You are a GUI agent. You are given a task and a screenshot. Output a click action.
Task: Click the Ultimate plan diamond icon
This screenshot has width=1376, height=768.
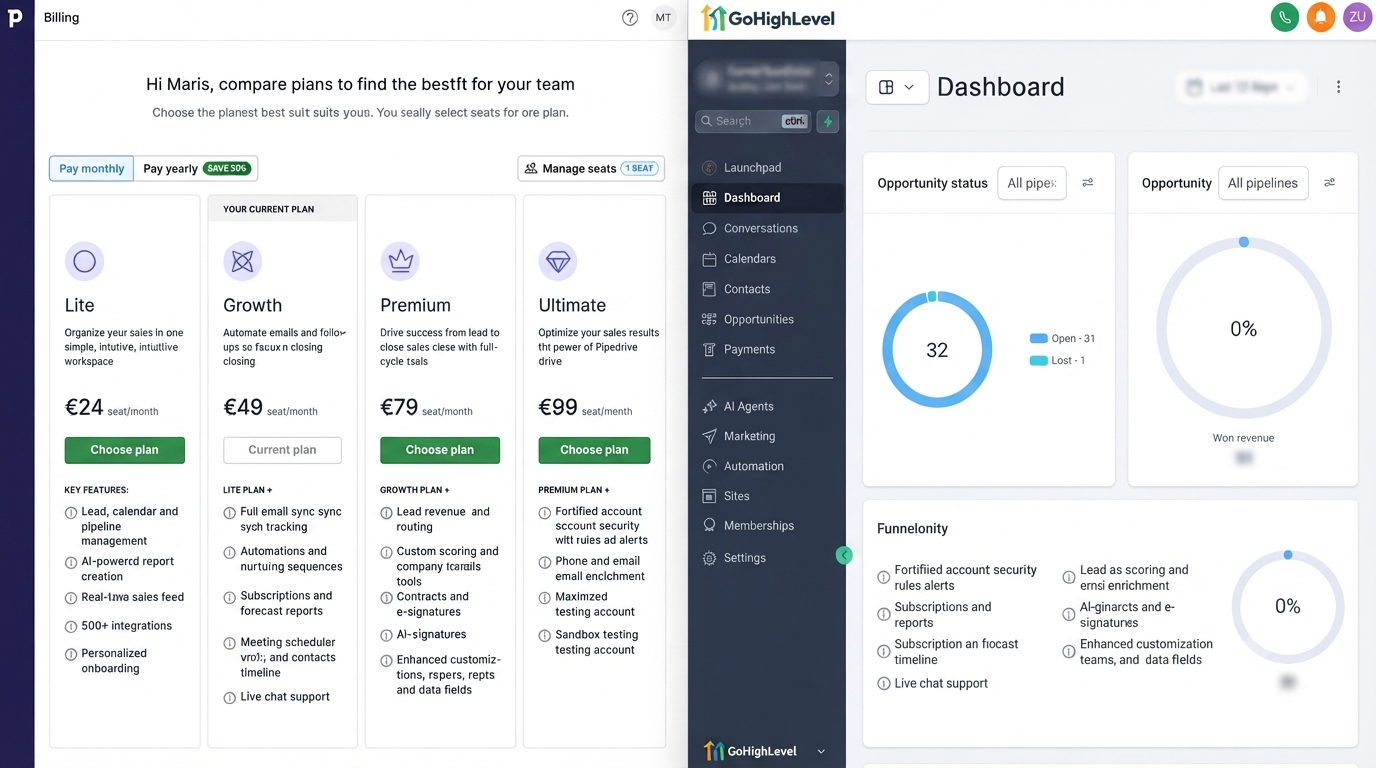coord(558,262)
